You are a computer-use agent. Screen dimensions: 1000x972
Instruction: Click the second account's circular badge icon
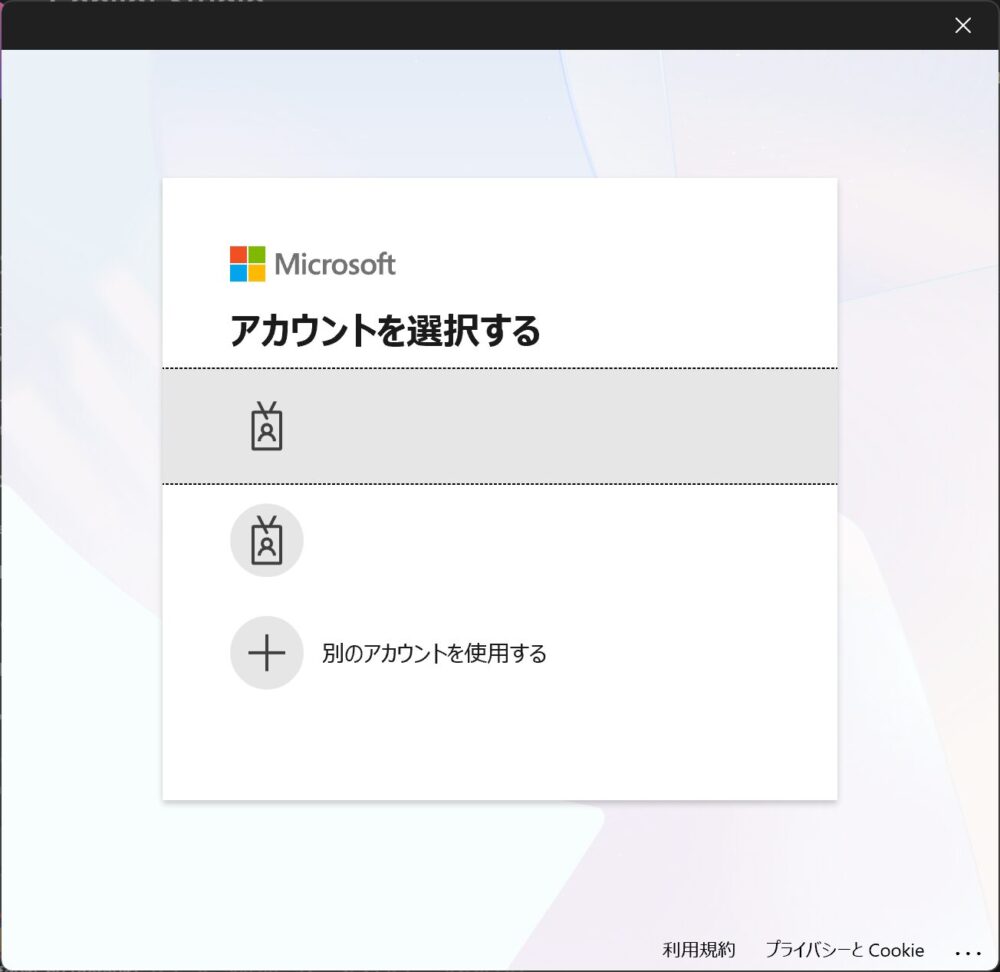tap(267, 541)
